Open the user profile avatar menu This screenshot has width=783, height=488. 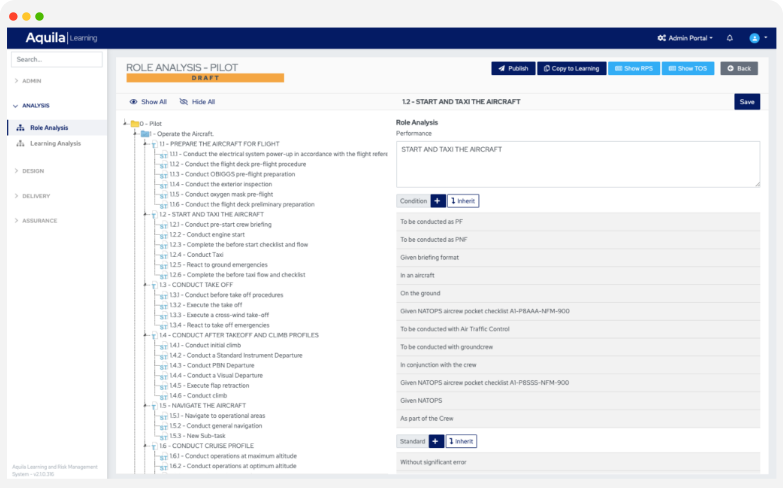(754, 38)
